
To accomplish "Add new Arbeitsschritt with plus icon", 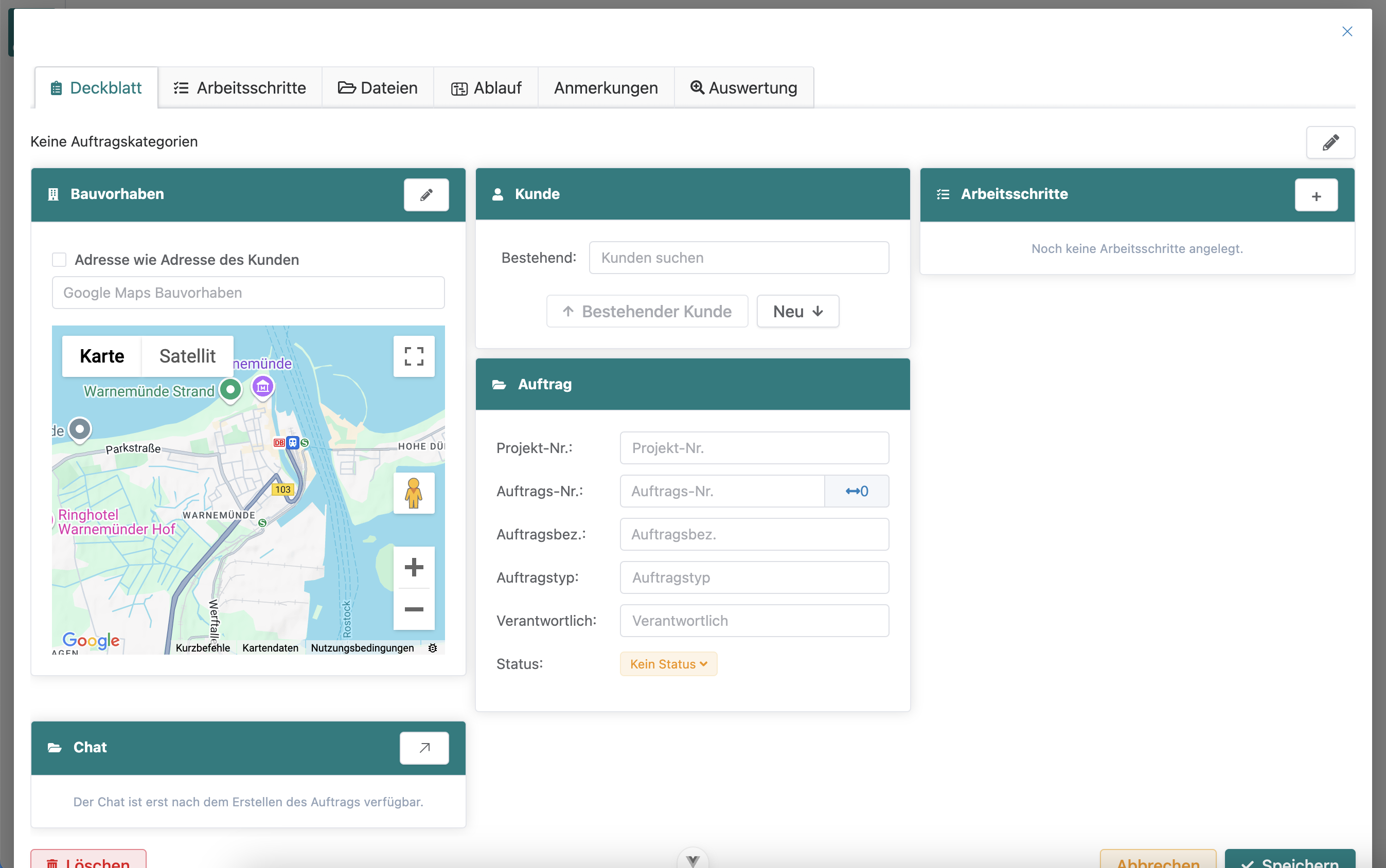I will click(1316, 196).
